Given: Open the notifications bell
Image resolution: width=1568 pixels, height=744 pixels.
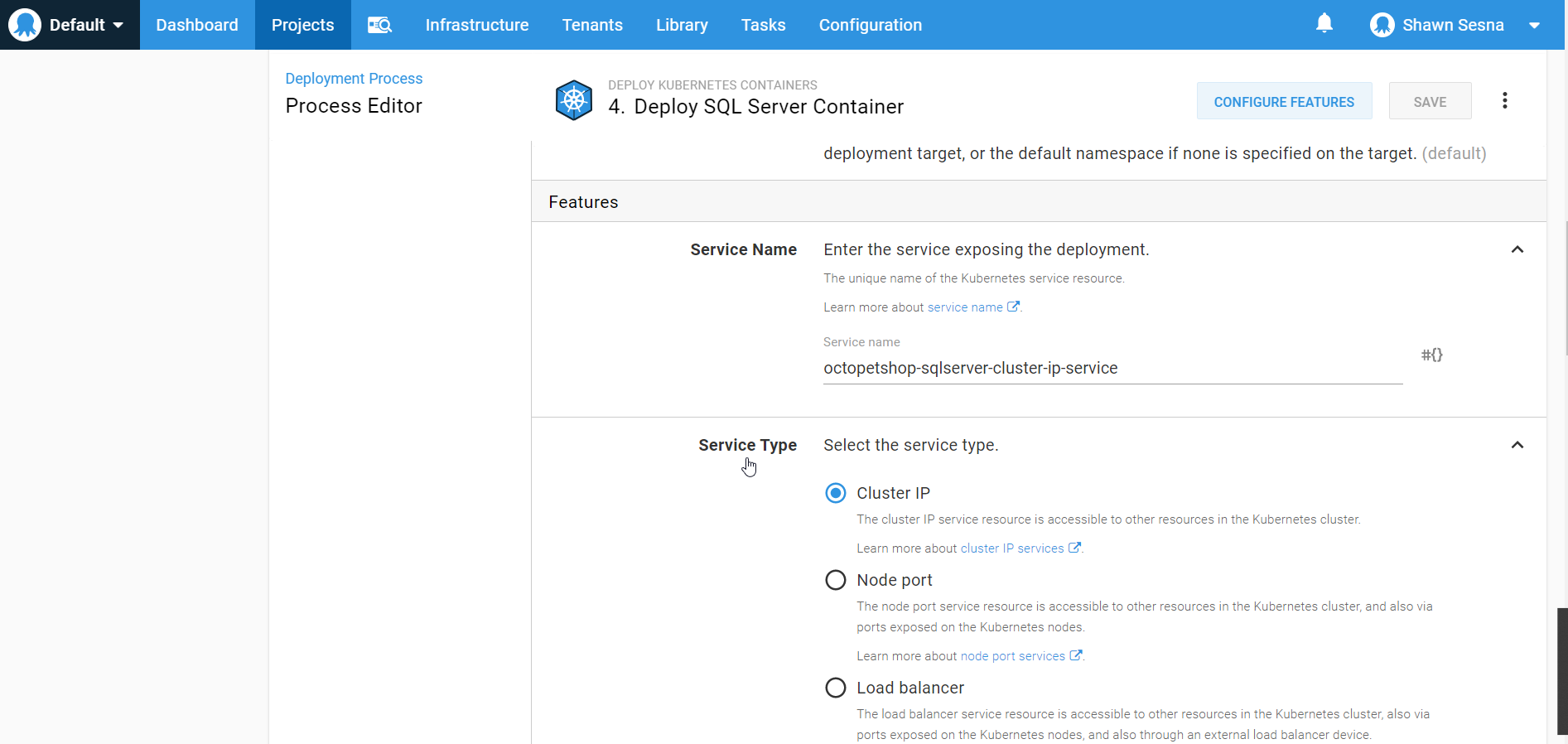Looking at the screenshot, I should click(x=1324, y=23).
